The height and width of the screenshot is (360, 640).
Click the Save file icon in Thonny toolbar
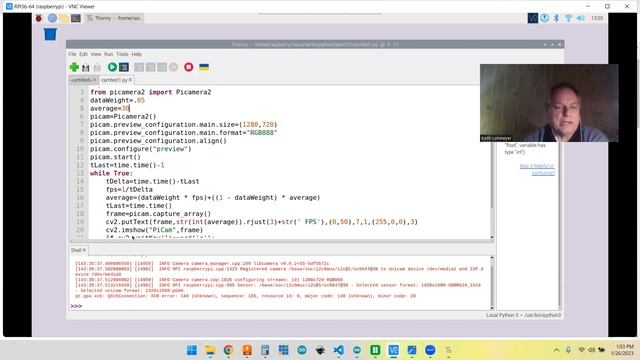[x=97, y=67]
